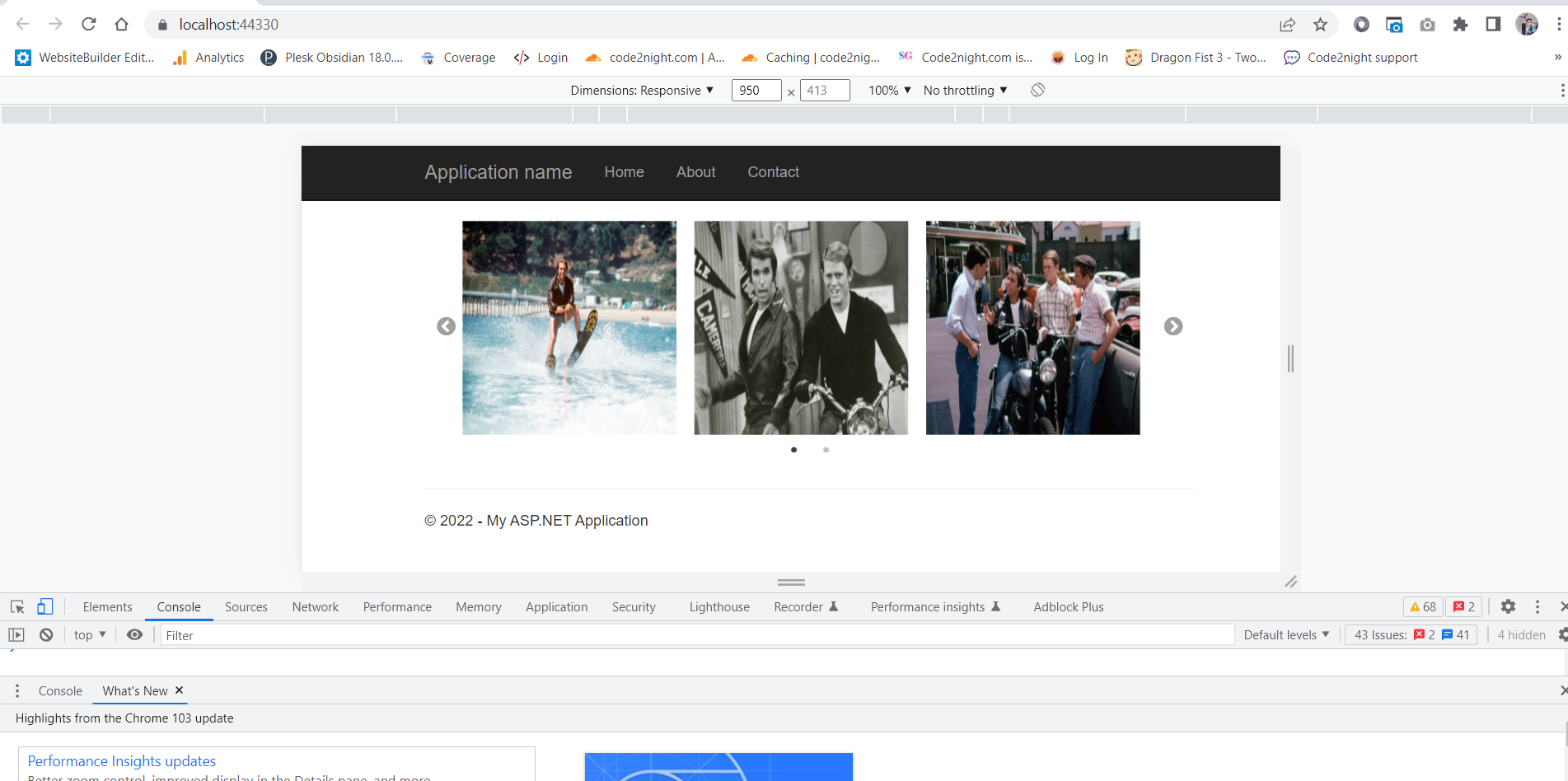
Task: Switch to the Sources tab
Action: (x=246, y=607)
